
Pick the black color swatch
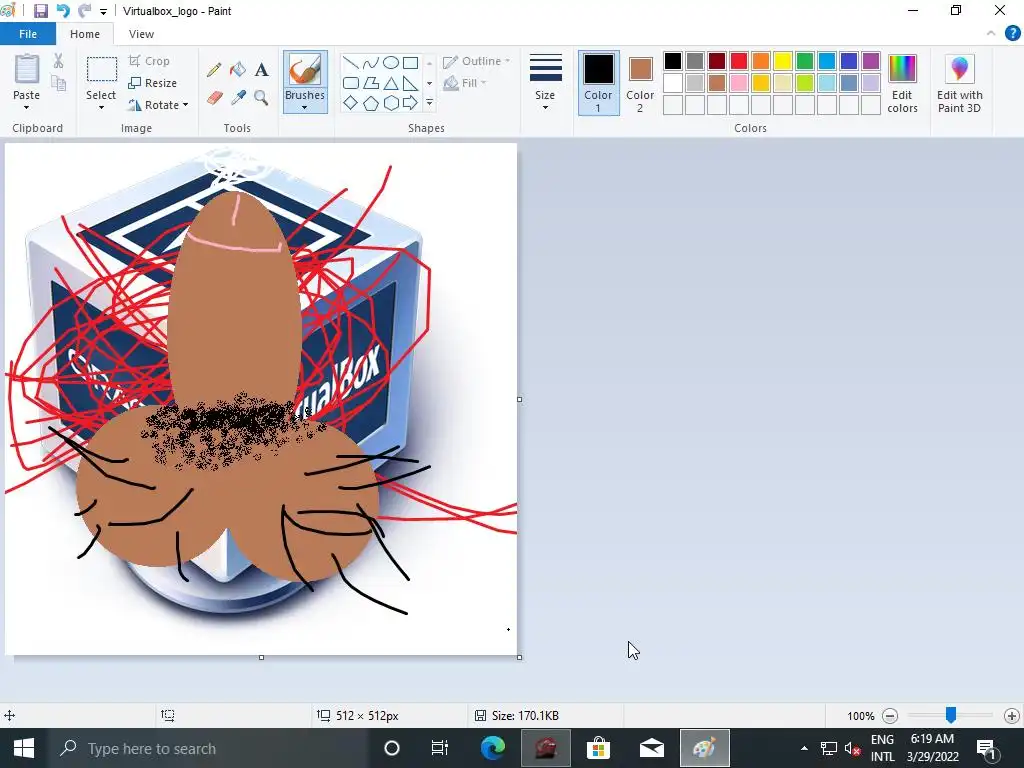pos(673,61)
